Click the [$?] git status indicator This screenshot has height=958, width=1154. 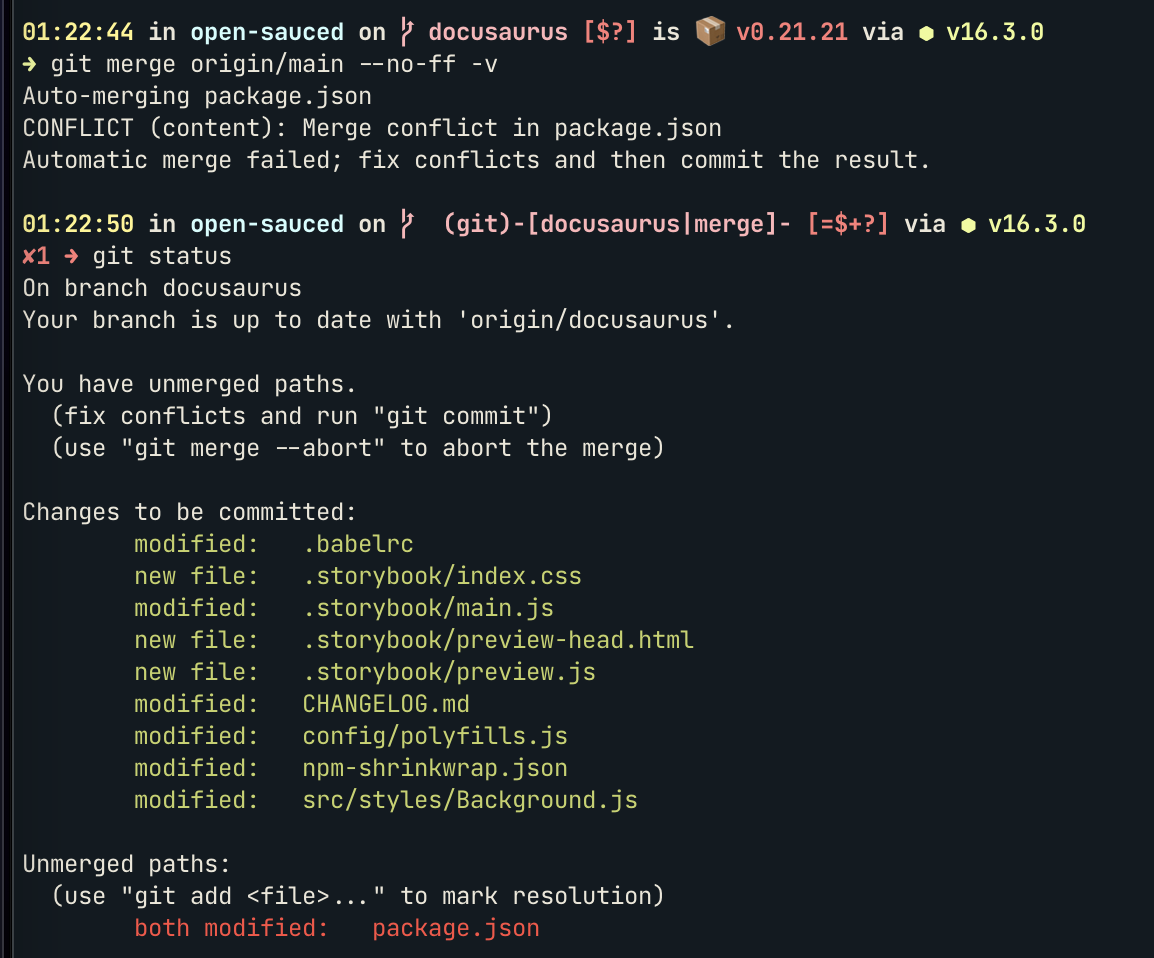point(610,32)
